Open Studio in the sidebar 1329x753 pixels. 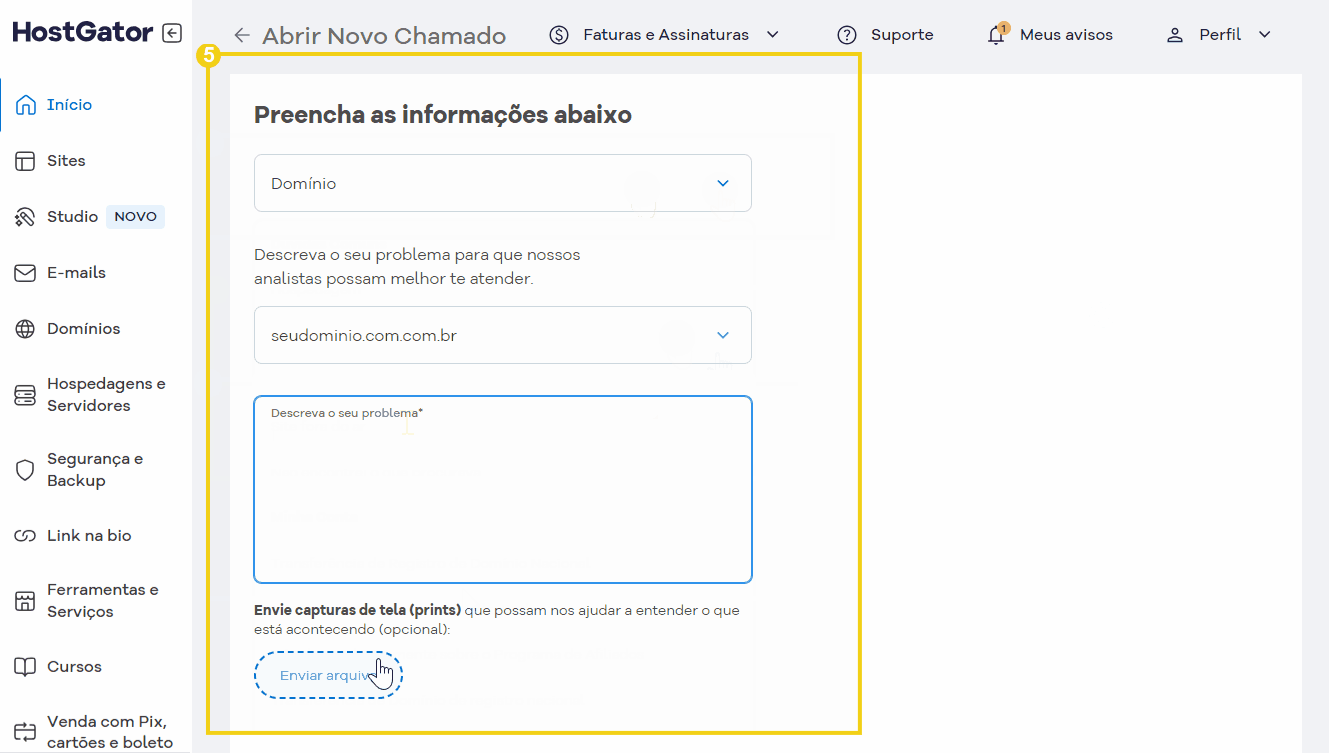(72, 217)
